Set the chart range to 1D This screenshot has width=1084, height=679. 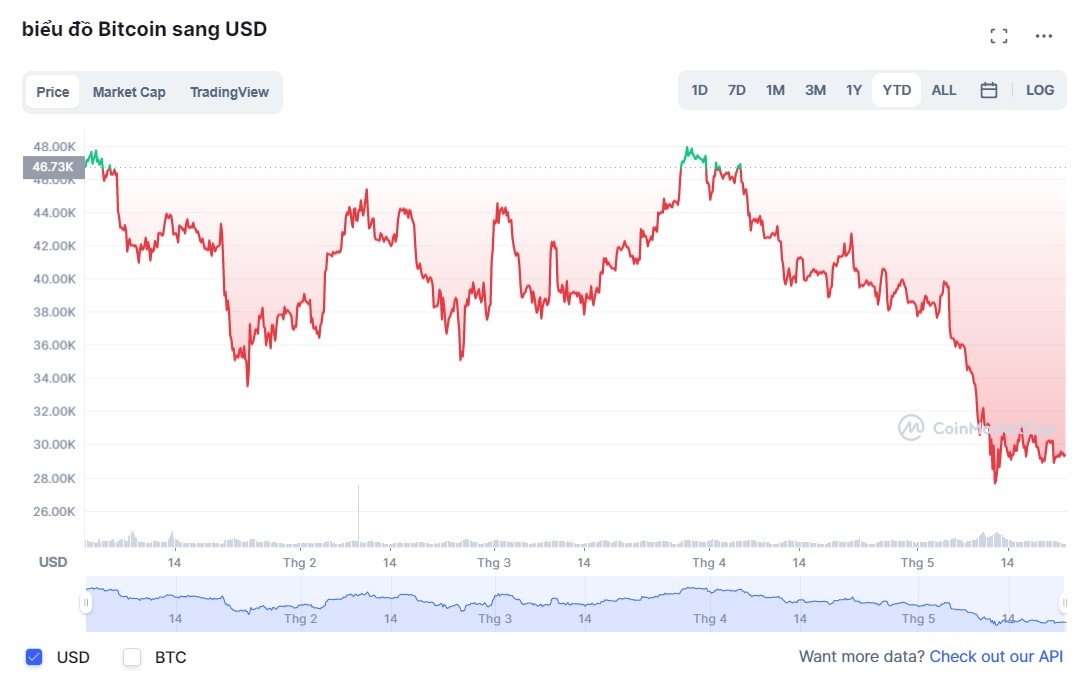pos(699,90)
